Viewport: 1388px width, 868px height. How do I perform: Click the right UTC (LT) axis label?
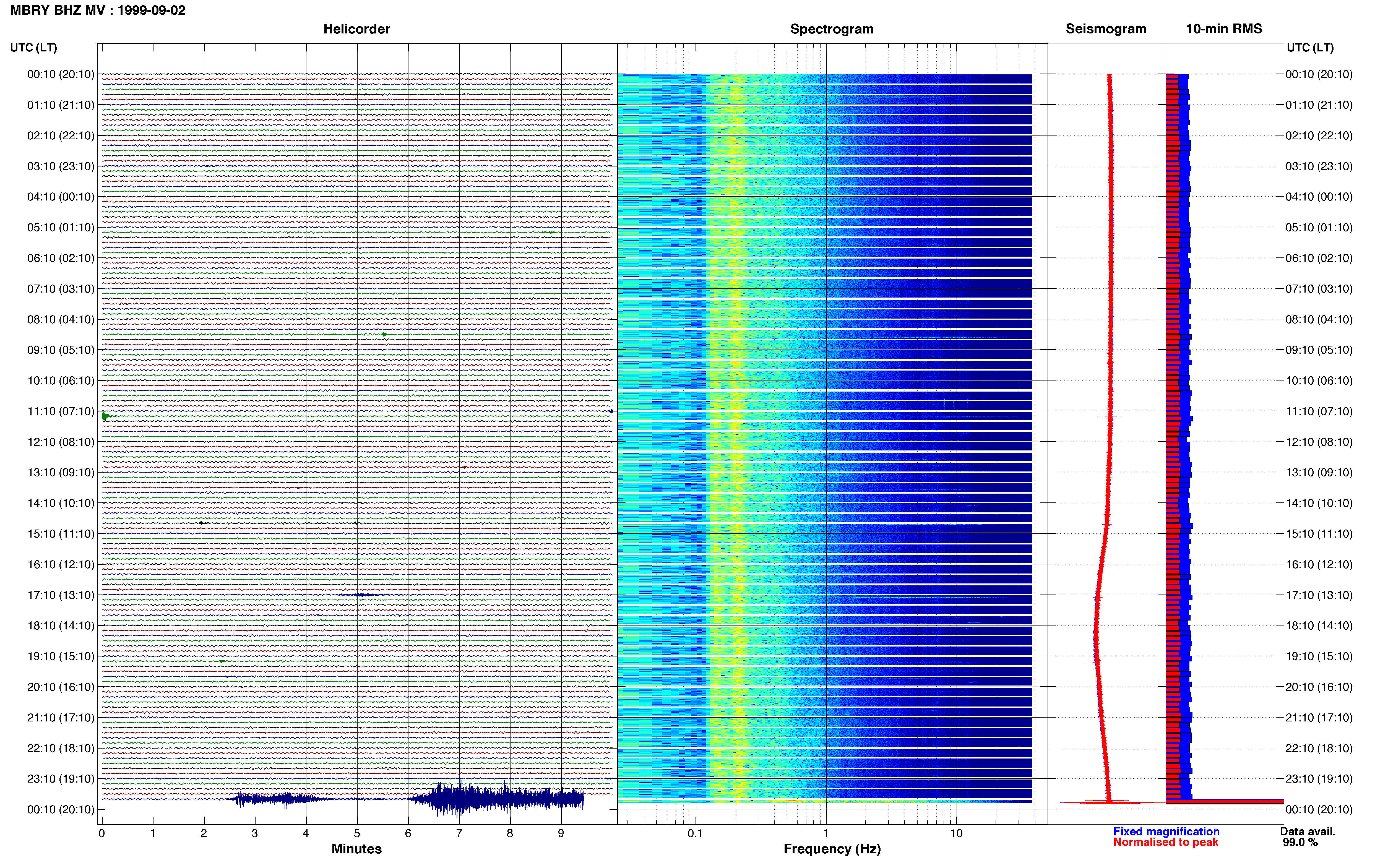1310,48
